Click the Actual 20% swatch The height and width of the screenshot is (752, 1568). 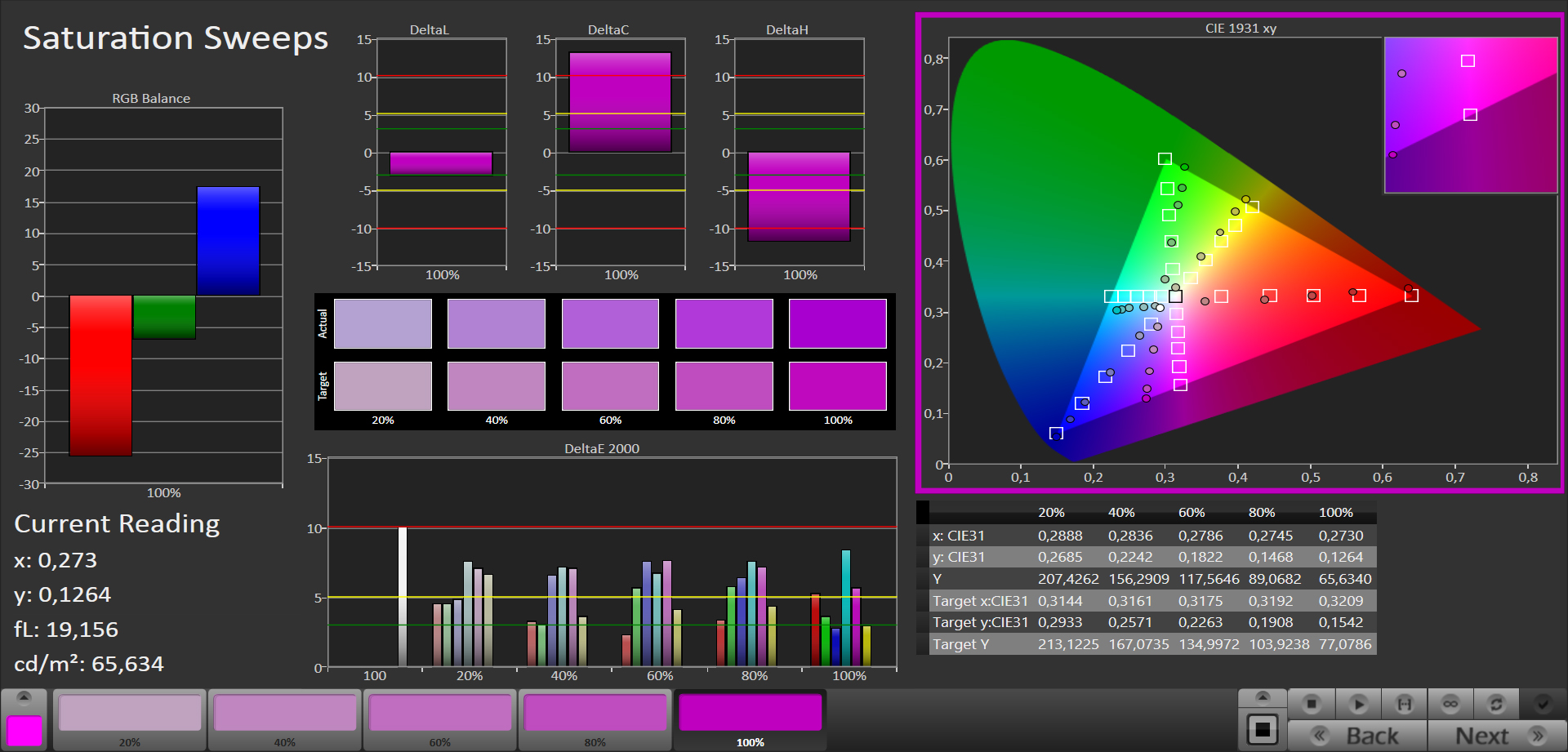pos(383,323)
